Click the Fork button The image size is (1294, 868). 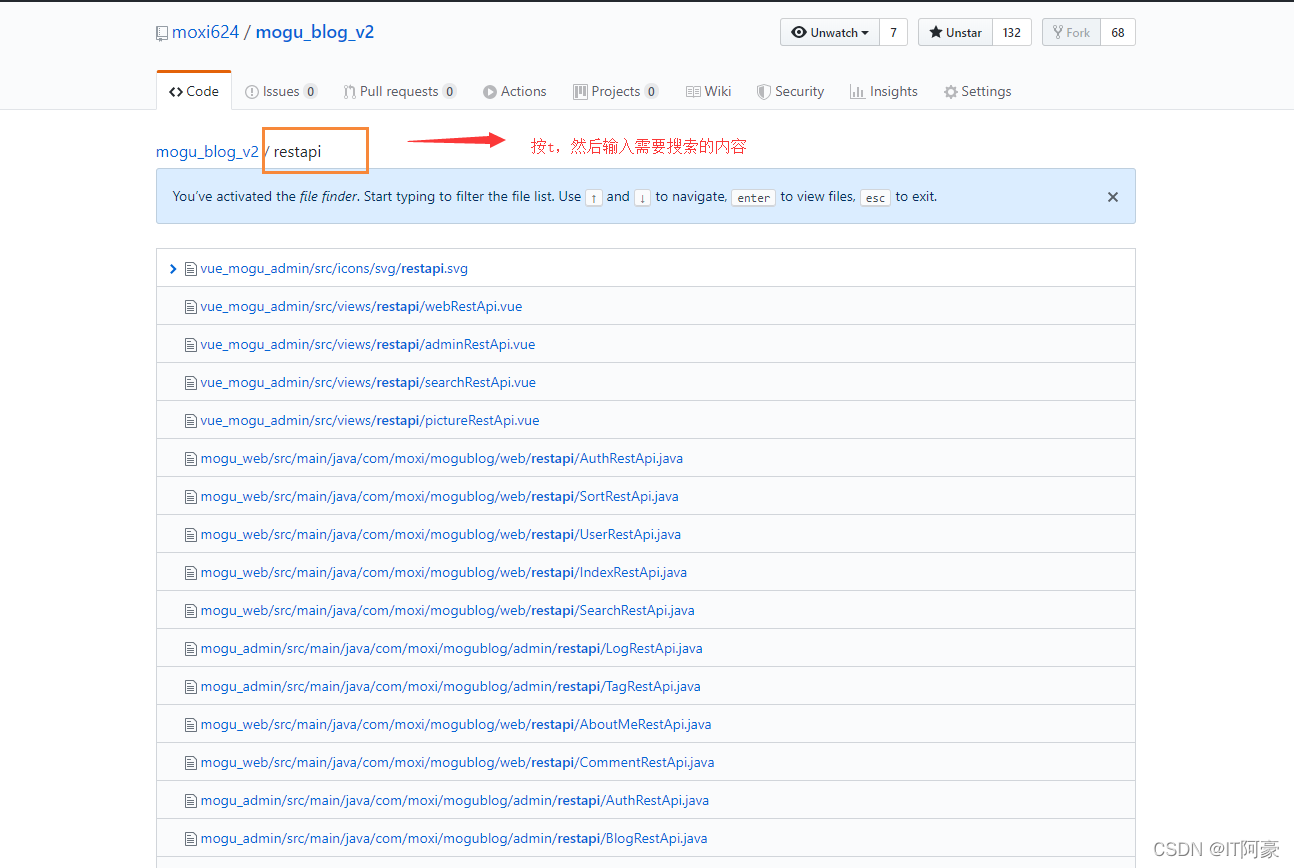tap(1072, 32)
